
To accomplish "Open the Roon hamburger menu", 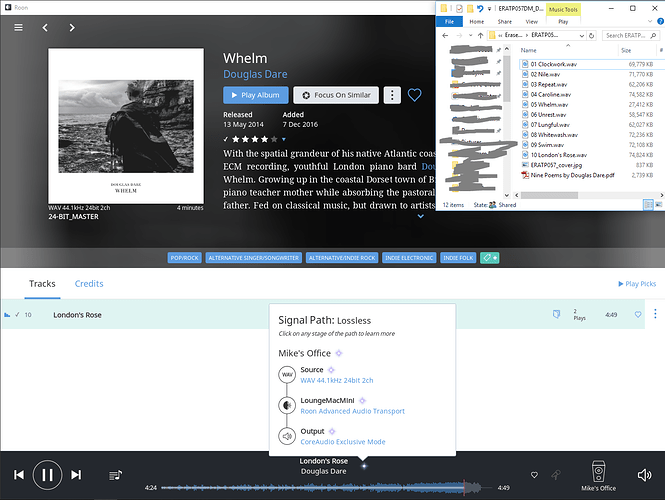I will (x=18, y=28).
